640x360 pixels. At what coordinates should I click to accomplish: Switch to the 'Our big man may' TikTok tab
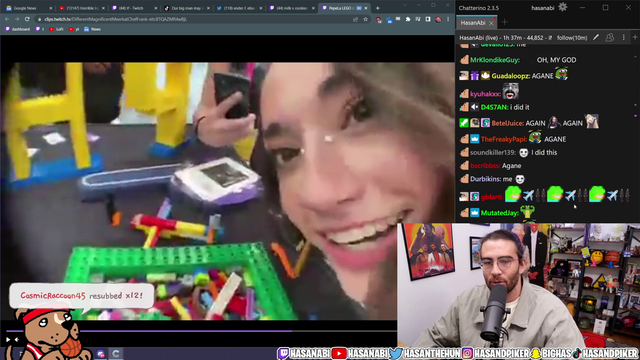[x=187, y=8]
